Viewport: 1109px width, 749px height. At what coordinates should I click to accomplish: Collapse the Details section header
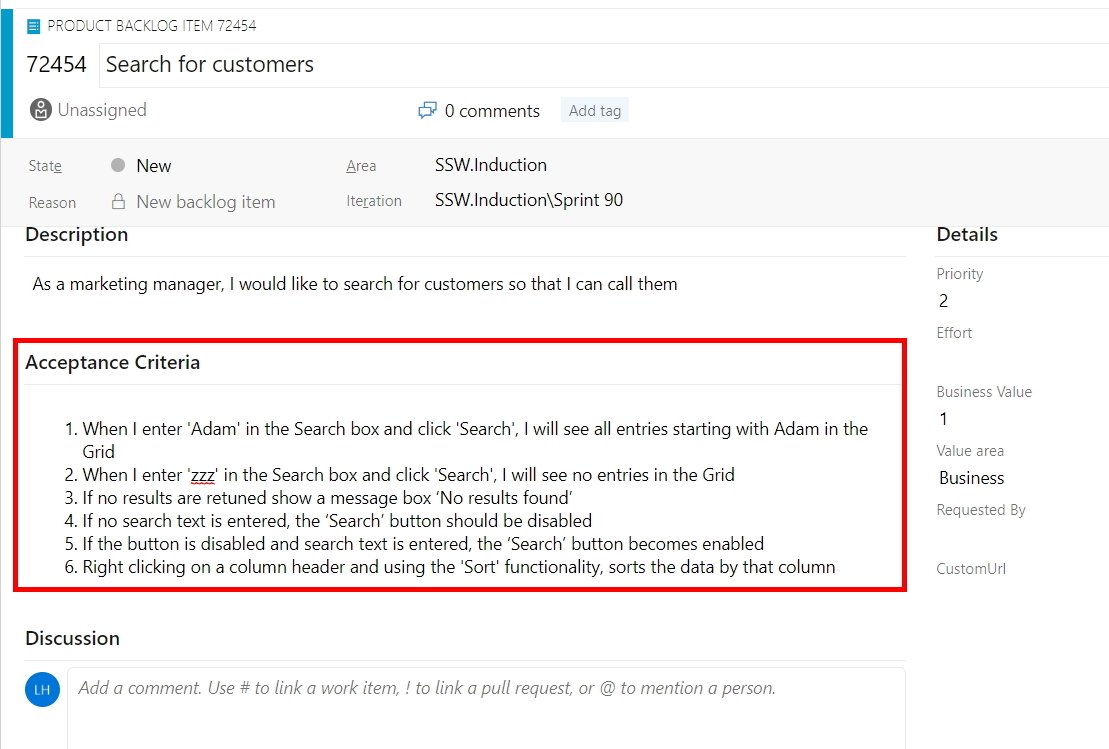pos(966,235)
